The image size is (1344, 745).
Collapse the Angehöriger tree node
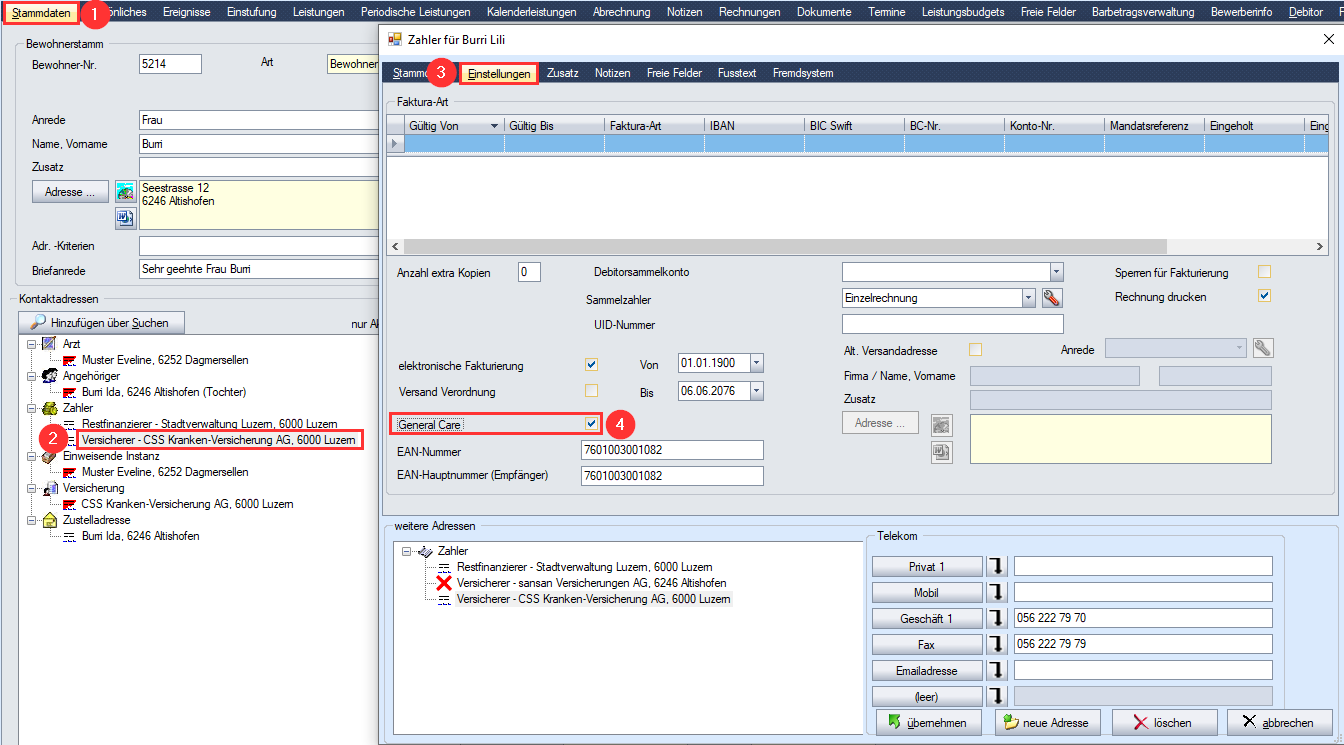pos(31,376)
